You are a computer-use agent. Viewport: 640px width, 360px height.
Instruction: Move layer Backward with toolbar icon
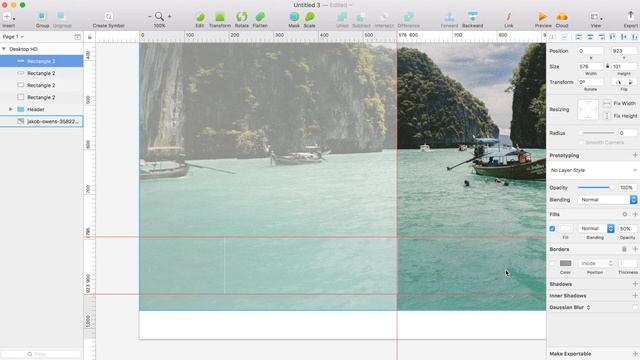coord(472,17)
